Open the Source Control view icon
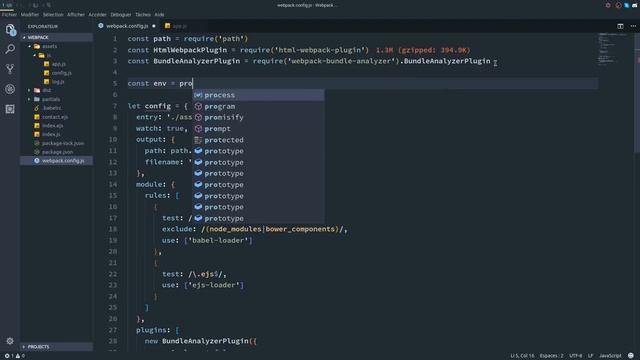 [10, 69]
